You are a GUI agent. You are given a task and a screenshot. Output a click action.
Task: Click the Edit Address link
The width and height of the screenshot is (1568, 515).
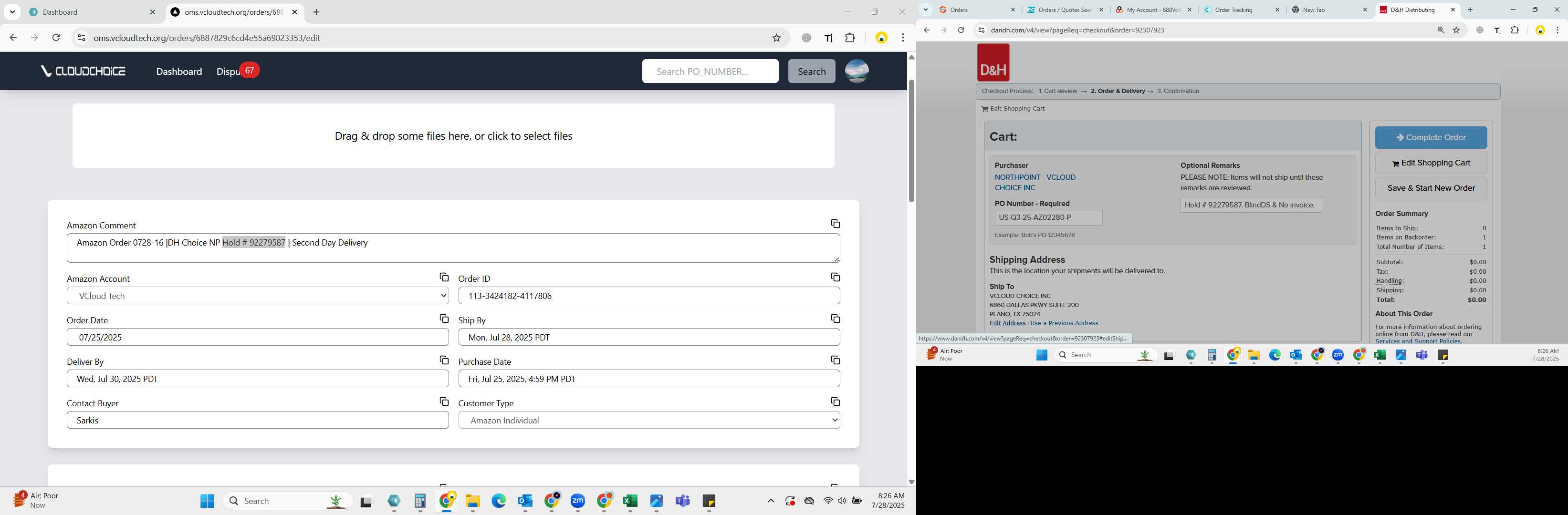[x=1007, y=323]
